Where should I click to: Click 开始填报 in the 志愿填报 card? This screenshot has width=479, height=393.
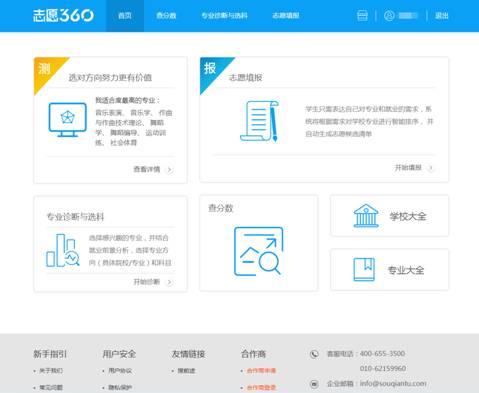click(408, 168)
